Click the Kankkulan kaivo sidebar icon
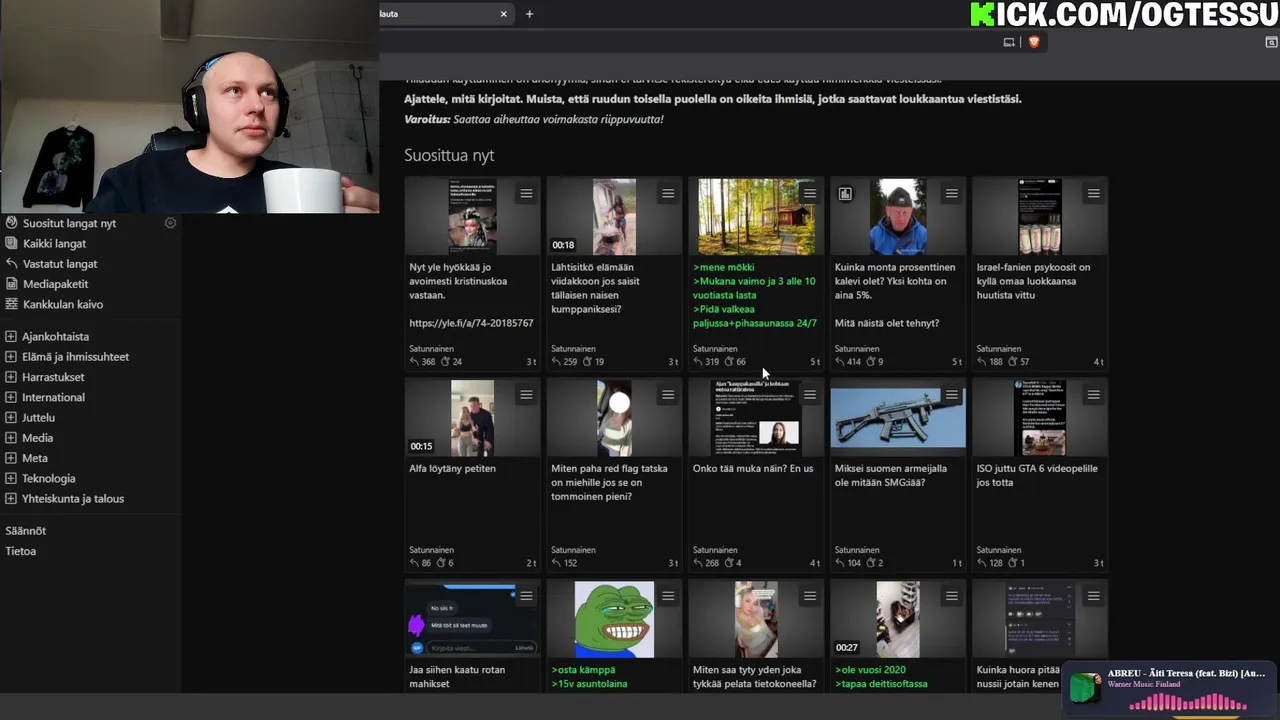 12,304
